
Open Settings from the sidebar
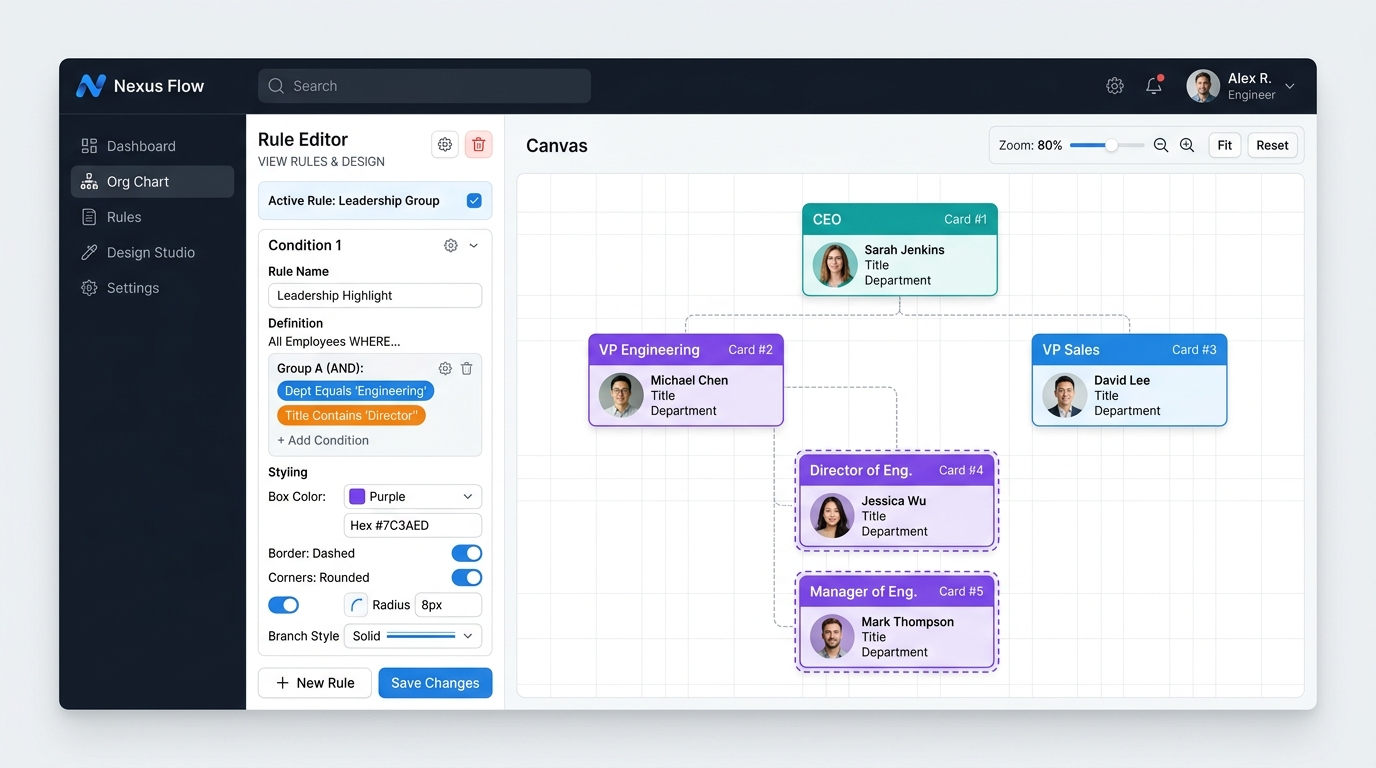(152, 288)
